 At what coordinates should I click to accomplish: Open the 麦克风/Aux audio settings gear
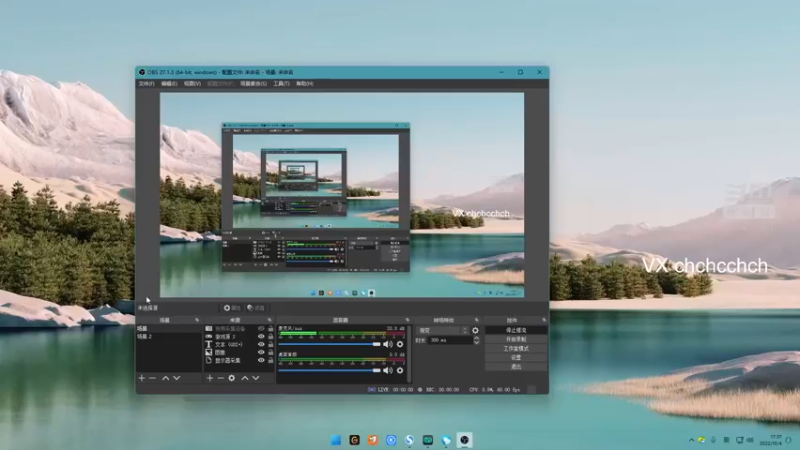point(400,344)
